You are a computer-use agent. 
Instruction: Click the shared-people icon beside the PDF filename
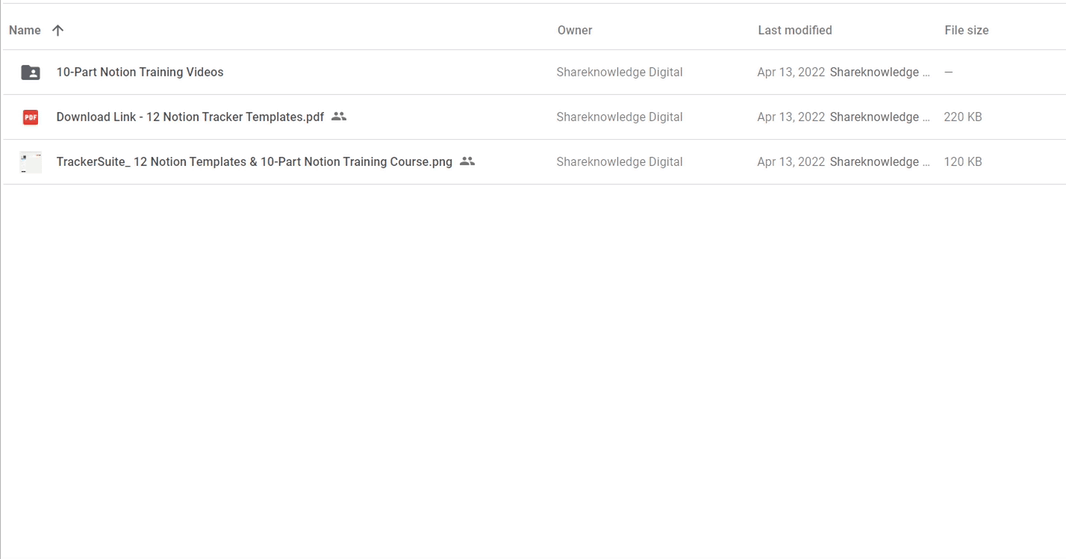point(339,117)
